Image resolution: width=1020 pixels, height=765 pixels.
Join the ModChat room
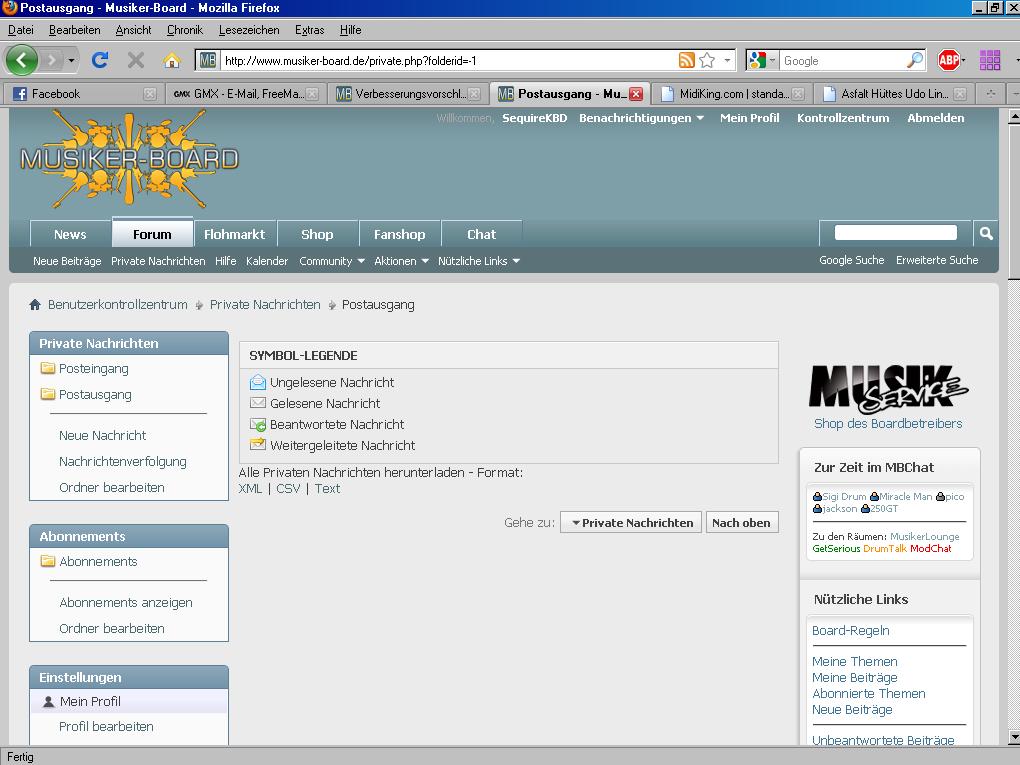point(930,548)
